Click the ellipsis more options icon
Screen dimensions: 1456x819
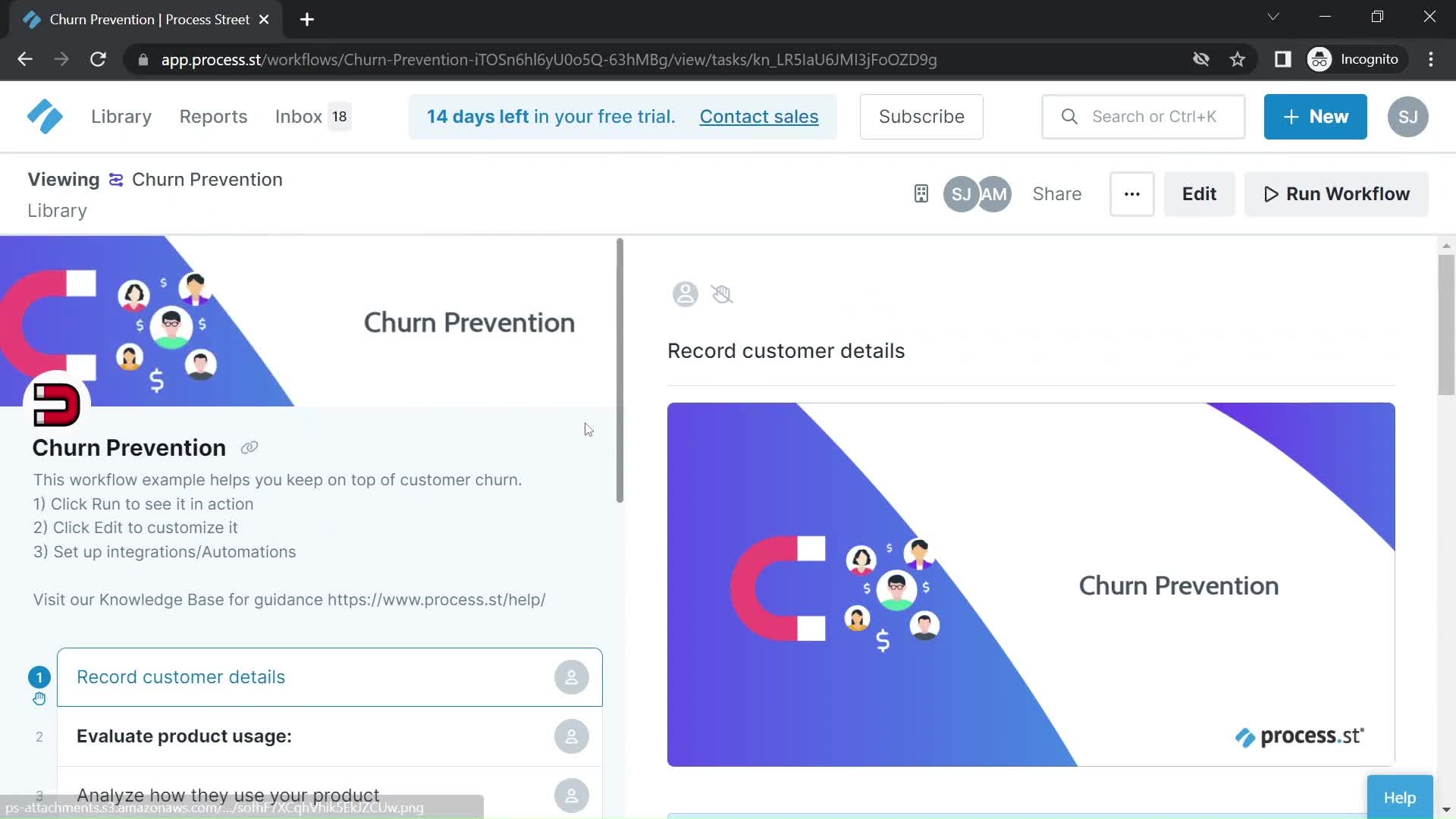[x=1131, y=194]
